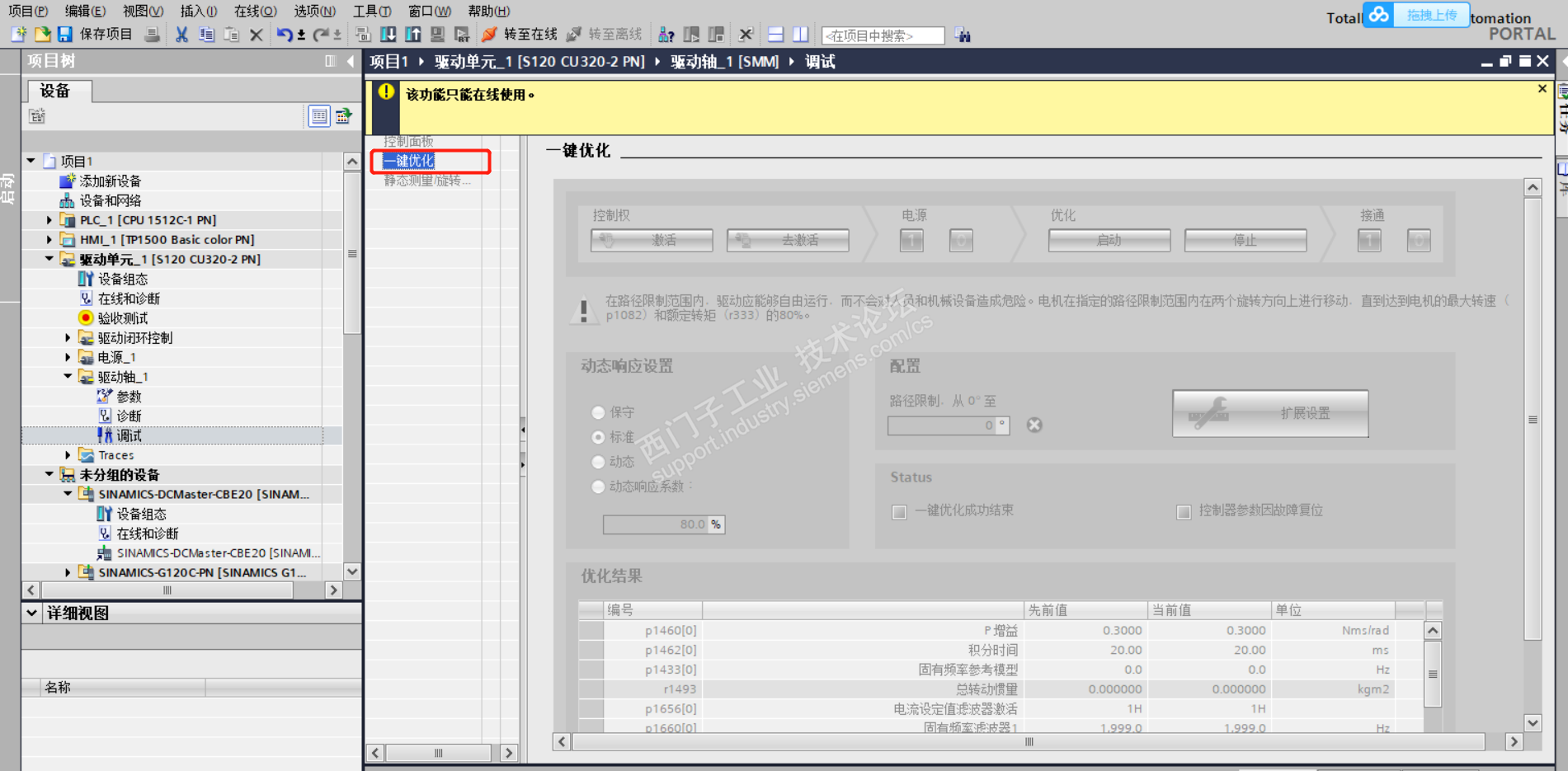Click the 停止 optimization button
The width and height of the screenshot is (1568, 771).
tap(1245, 240)
